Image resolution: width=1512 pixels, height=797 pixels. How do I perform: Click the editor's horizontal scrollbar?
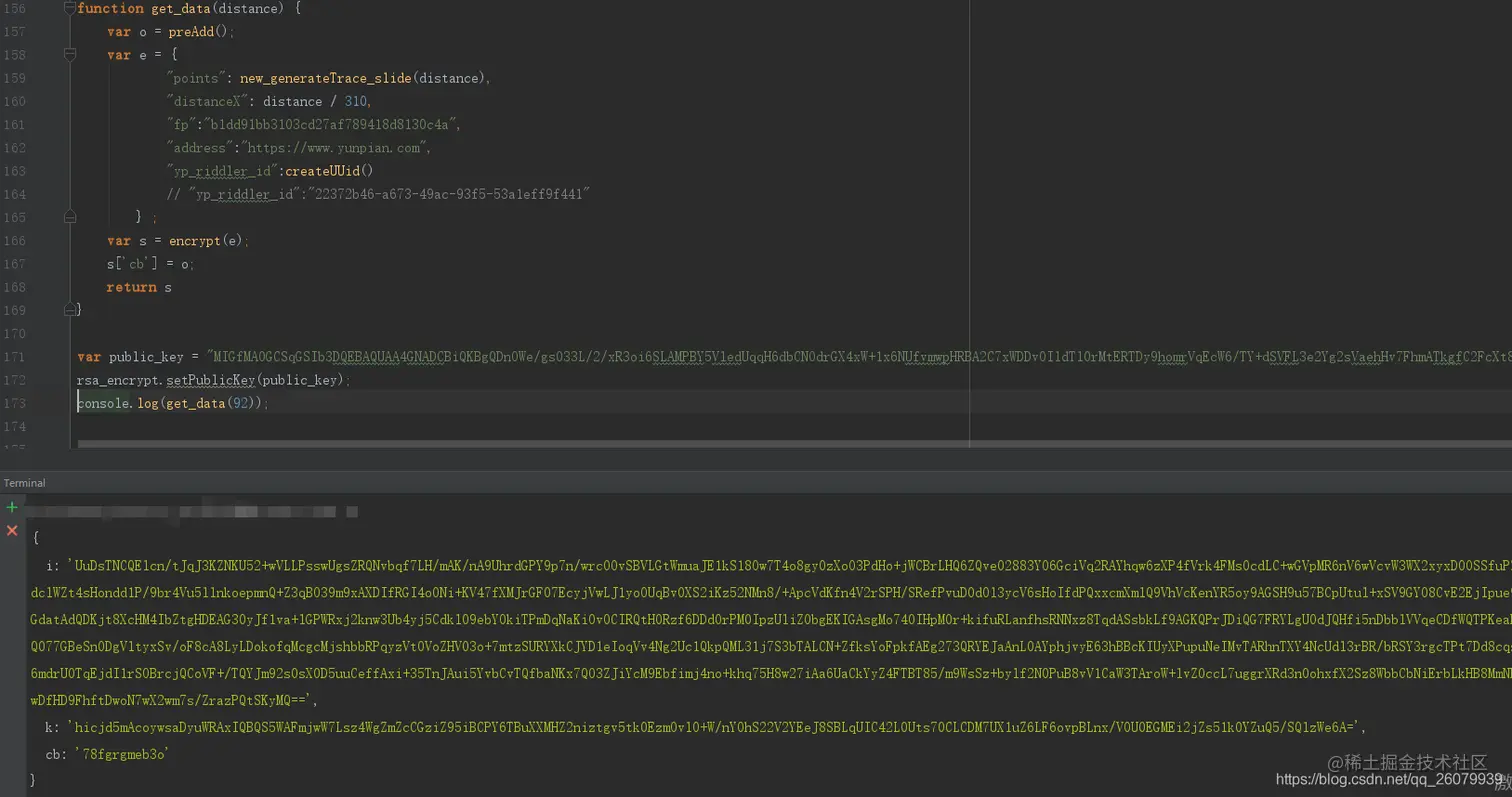tap(794, 444)
